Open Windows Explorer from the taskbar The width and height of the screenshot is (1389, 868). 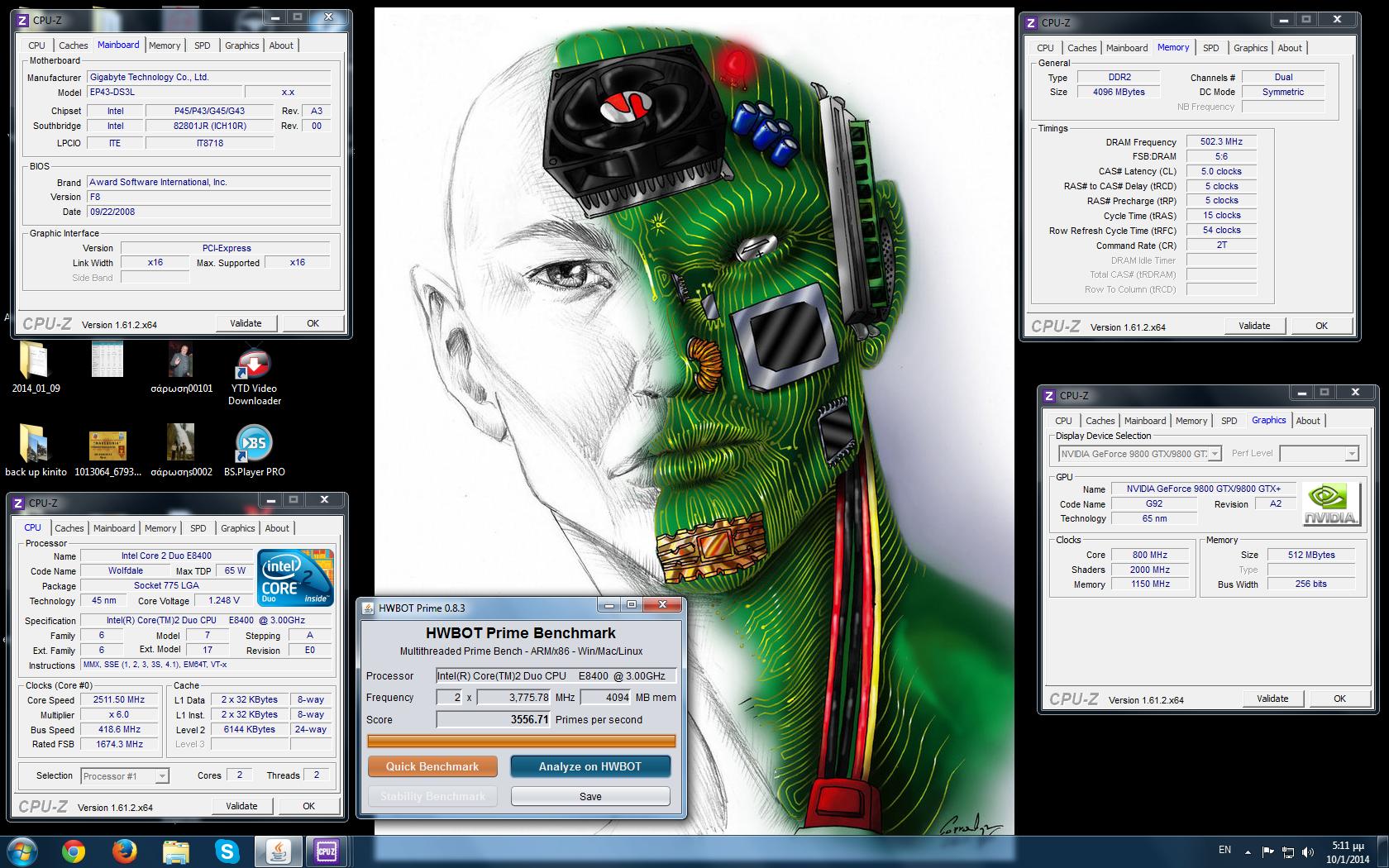[x=175, y=851]
